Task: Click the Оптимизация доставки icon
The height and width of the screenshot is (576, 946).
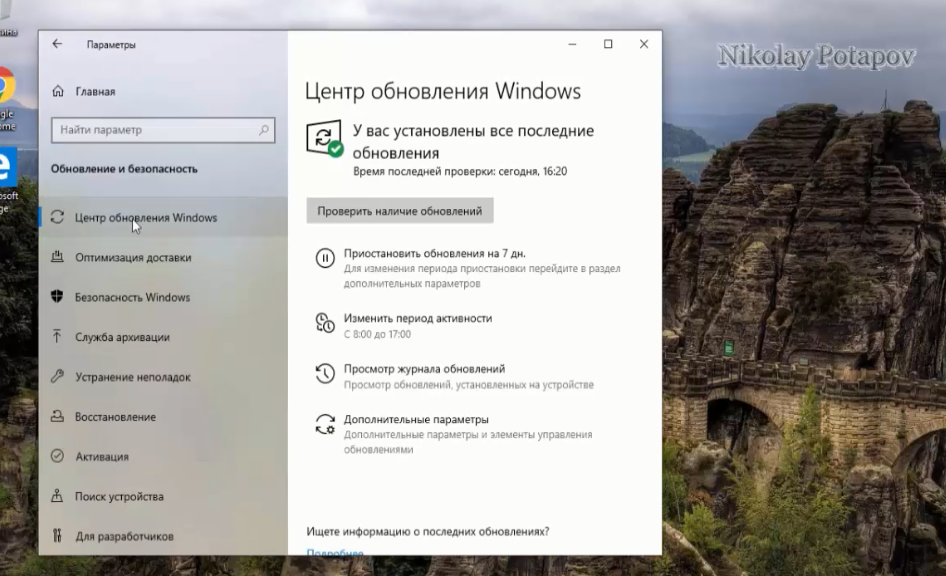Action: [x=57, y=257]
